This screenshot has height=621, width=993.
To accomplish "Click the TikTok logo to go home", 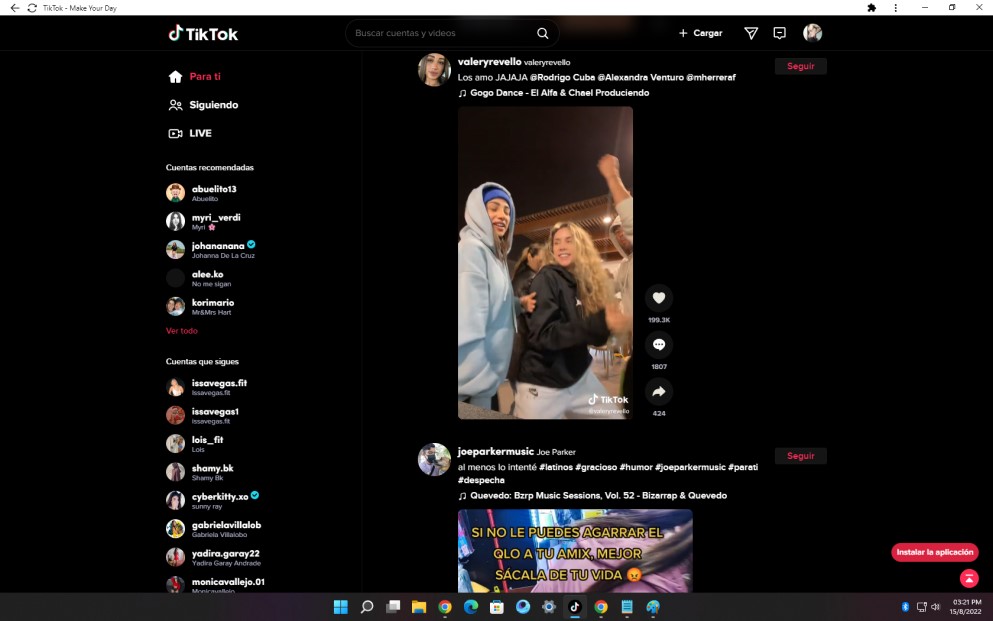I will [203, 33].
